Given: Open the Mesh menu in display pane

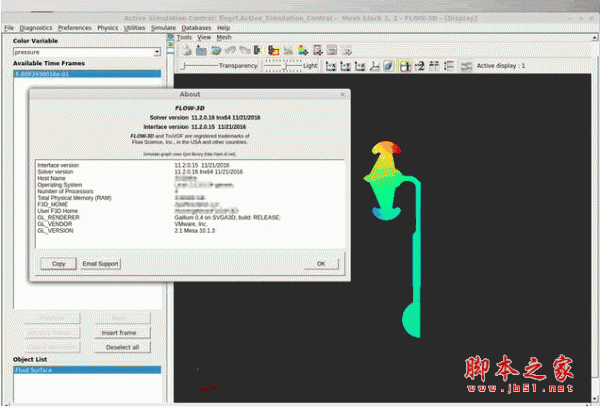Looking at the screenshot, I should point(224,37).
